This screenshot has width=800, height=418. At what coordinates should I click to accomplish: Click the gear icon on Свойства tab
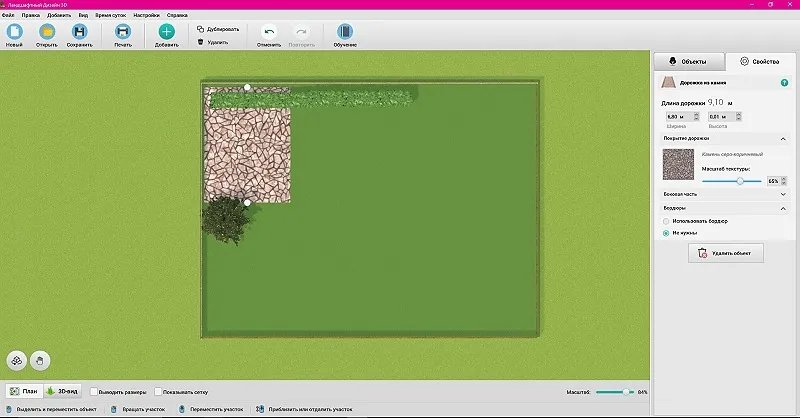(x=744, y=61)
